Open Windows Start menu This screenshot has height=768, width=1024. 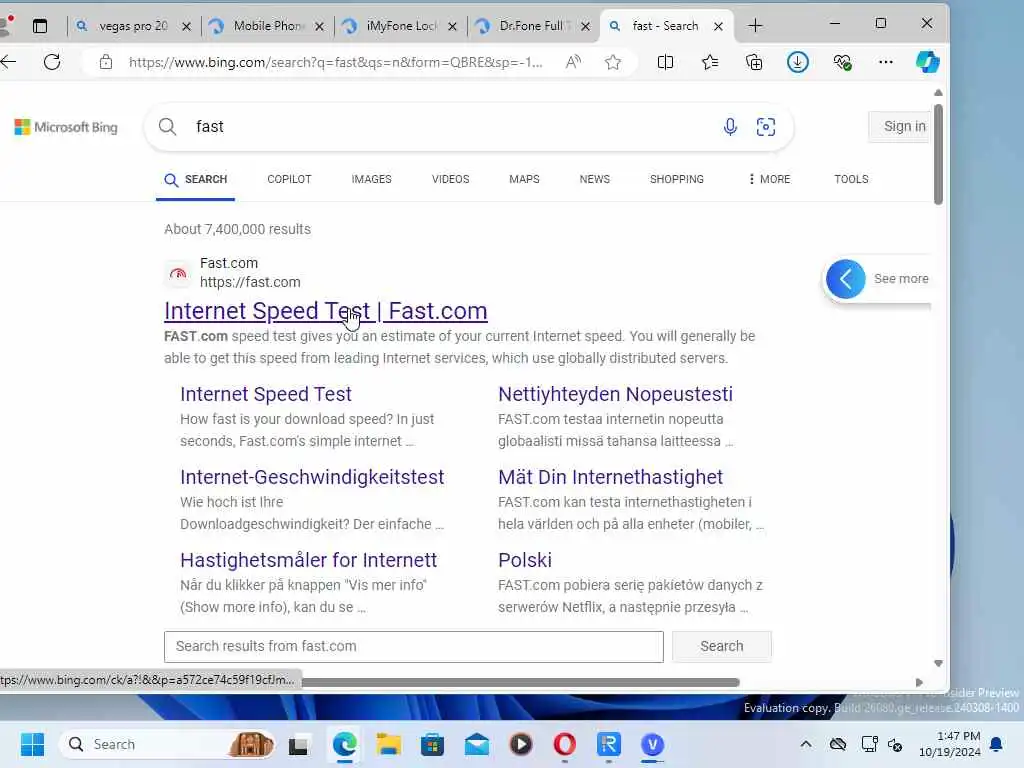[32, 744]
